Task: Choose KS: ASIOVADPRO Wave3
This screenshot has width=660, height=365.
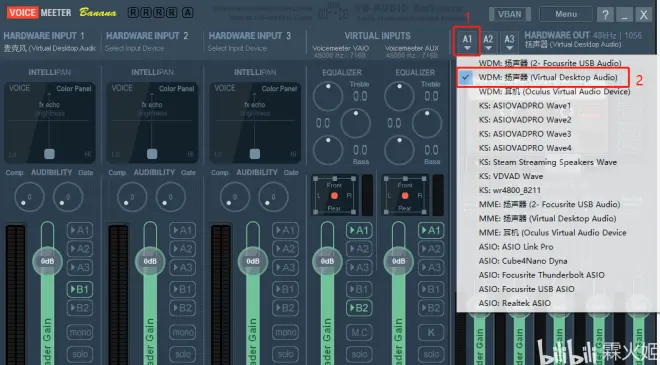Action: (524, 134)
